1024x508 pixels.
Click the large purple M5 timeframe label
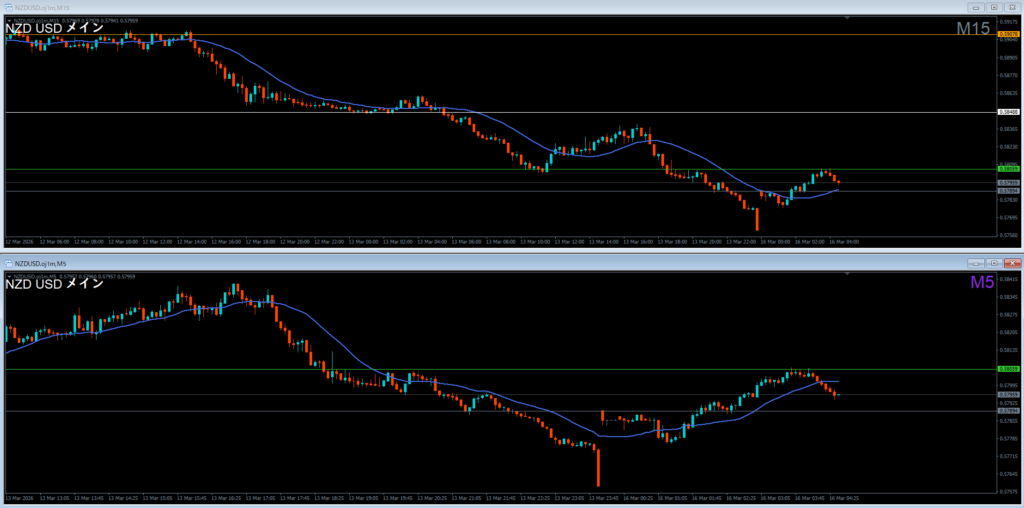coord(982,282)
